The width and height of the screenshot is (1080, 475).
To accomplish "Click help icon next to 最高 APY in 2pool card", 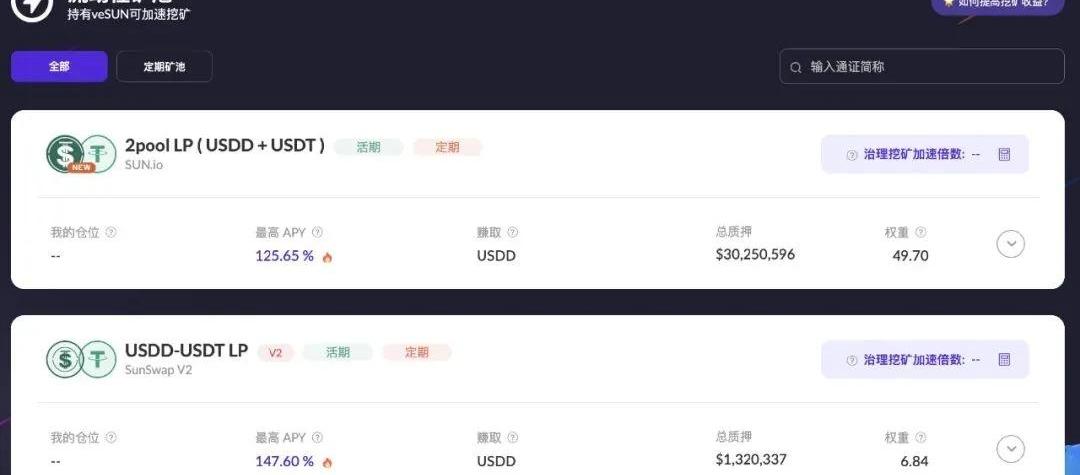I will click(317, 233).
